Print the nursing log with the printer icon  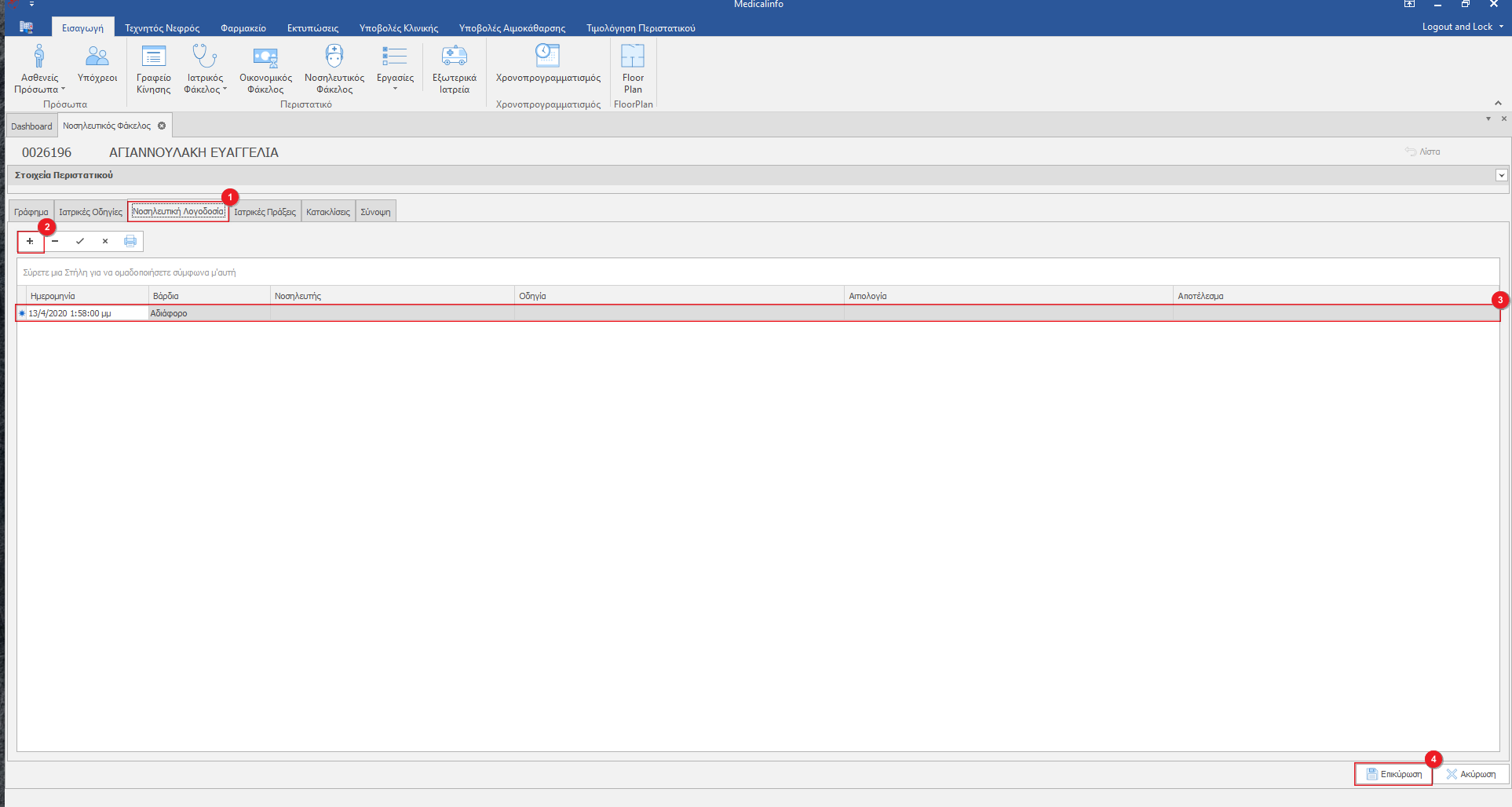point(130,241)
